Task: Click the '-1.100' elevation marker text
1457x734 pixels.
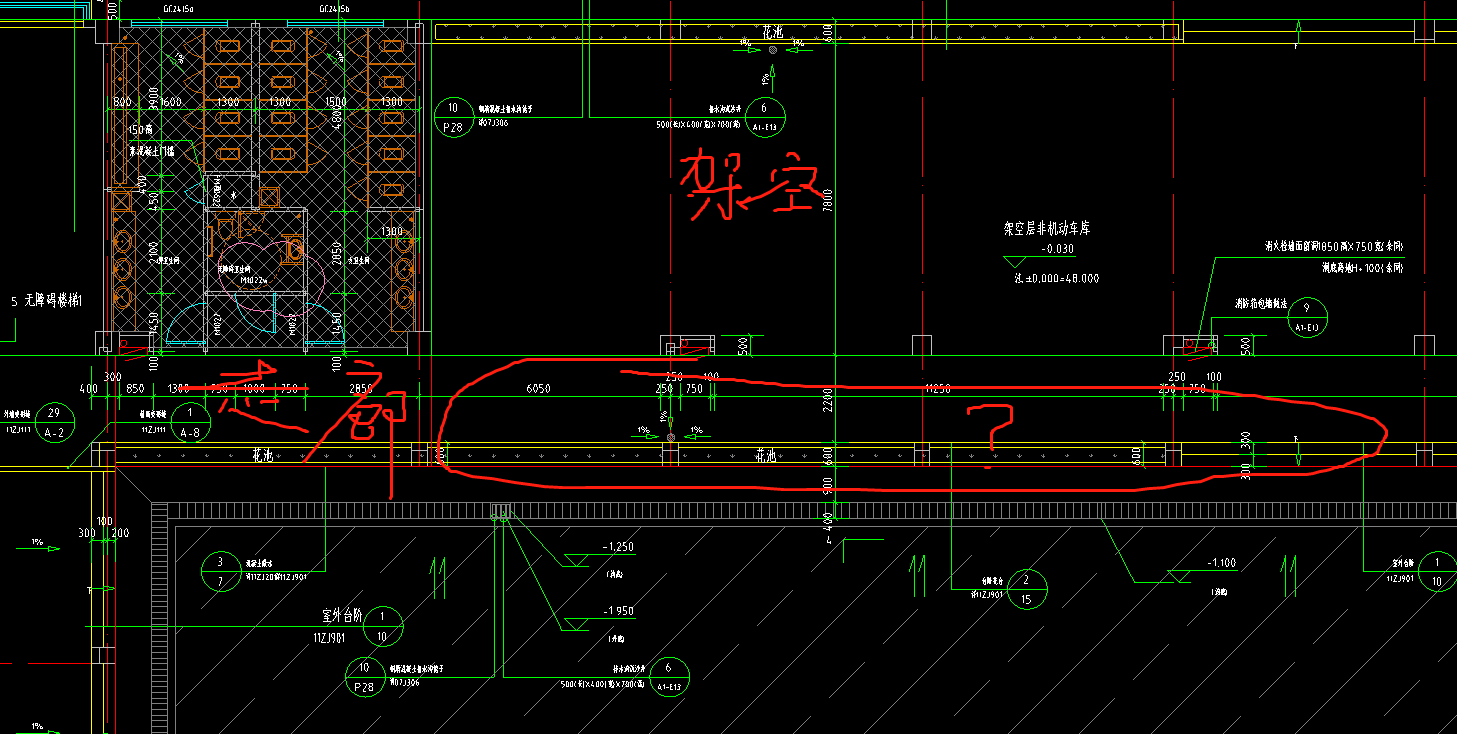Action: [1220, 563]
